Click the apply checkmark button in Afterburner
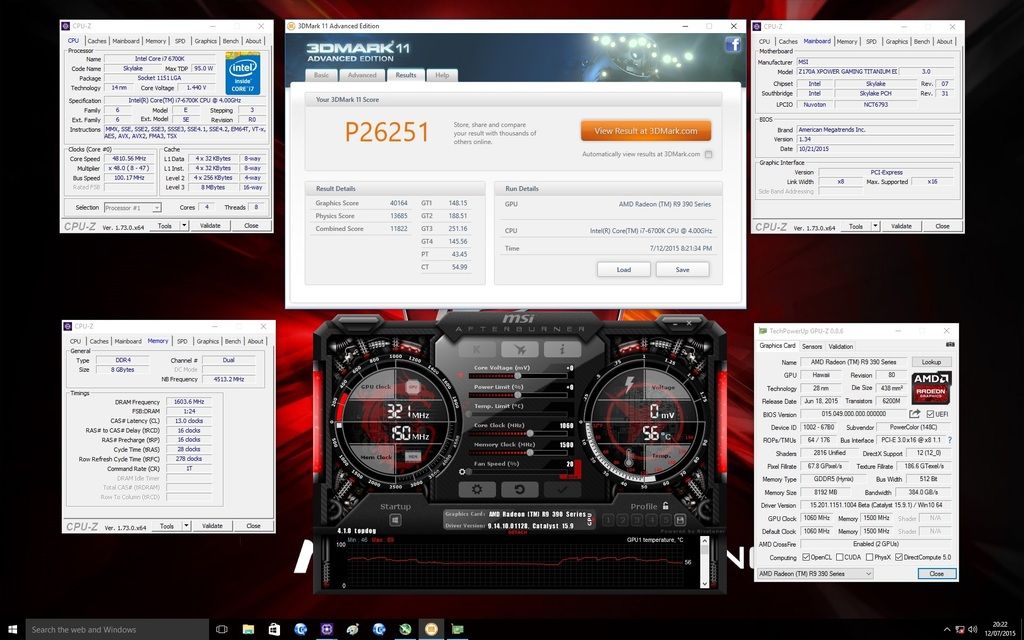This screenshot has width=1024, height=640. pos(562,489)
